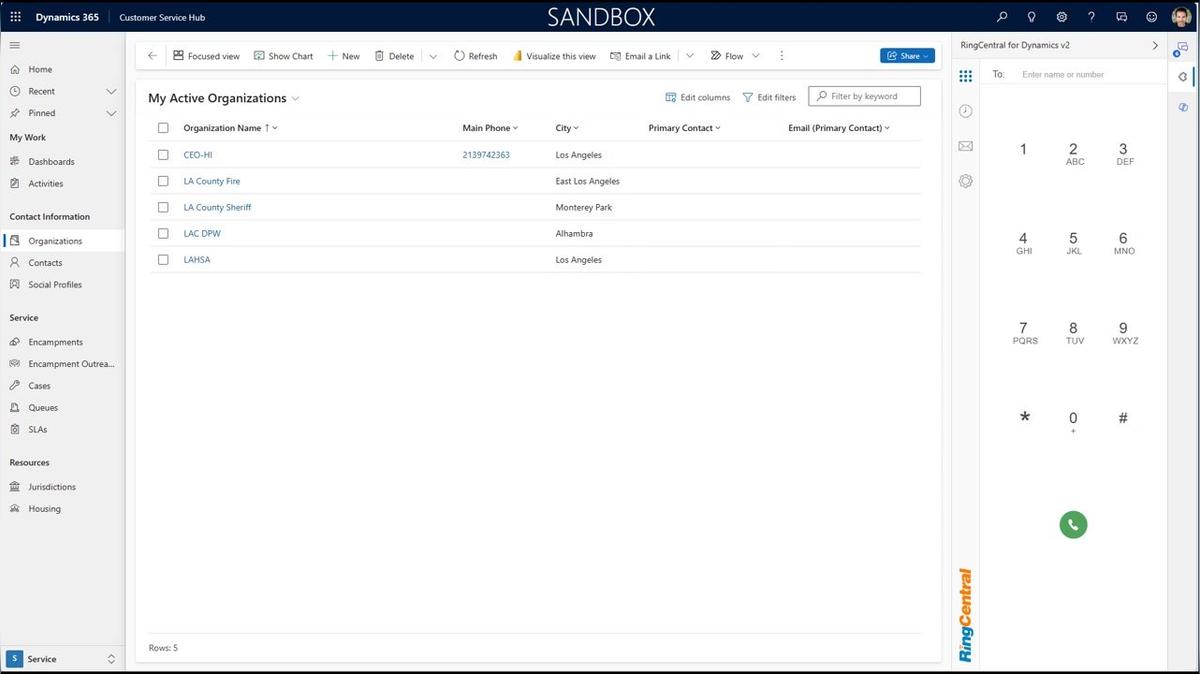Click Delete in the command bar

[394, 56]
